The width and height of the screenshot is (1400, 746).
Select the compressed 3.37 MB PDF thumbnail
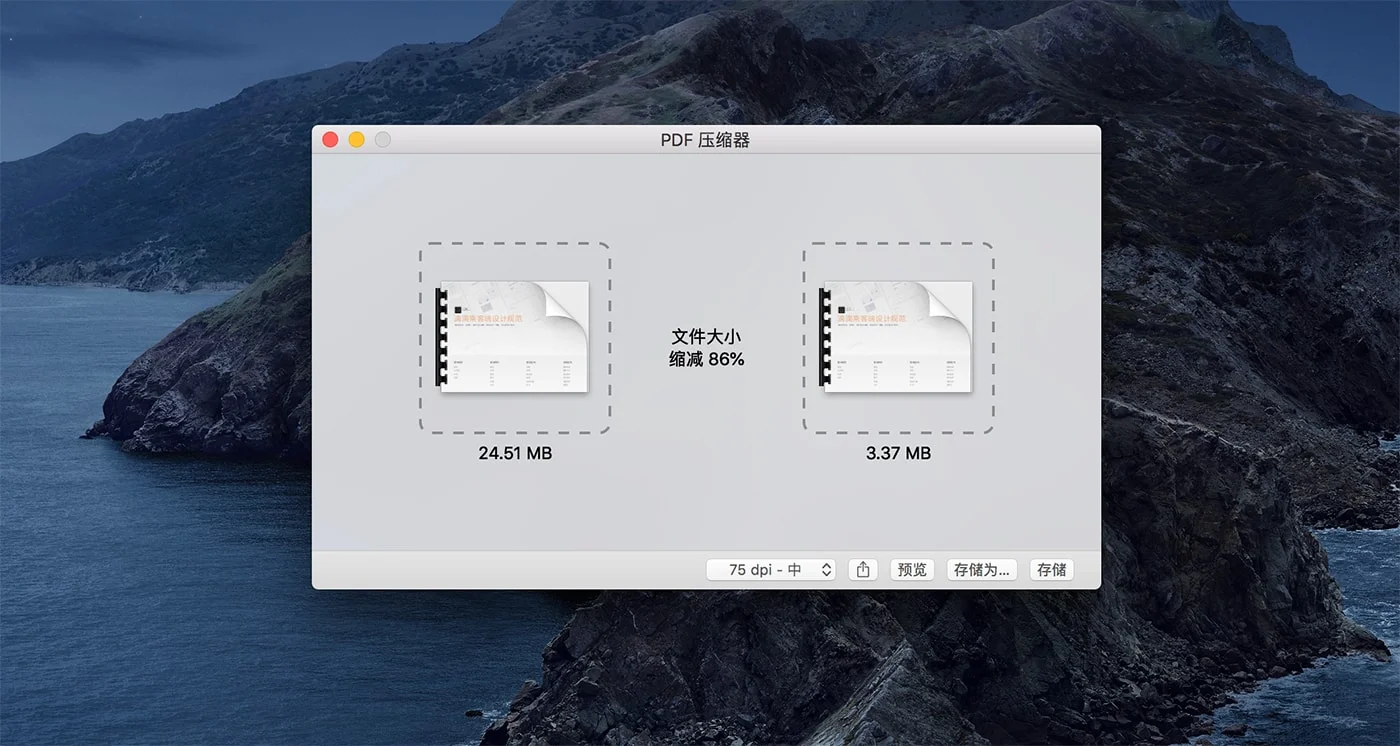click(898, 337)
